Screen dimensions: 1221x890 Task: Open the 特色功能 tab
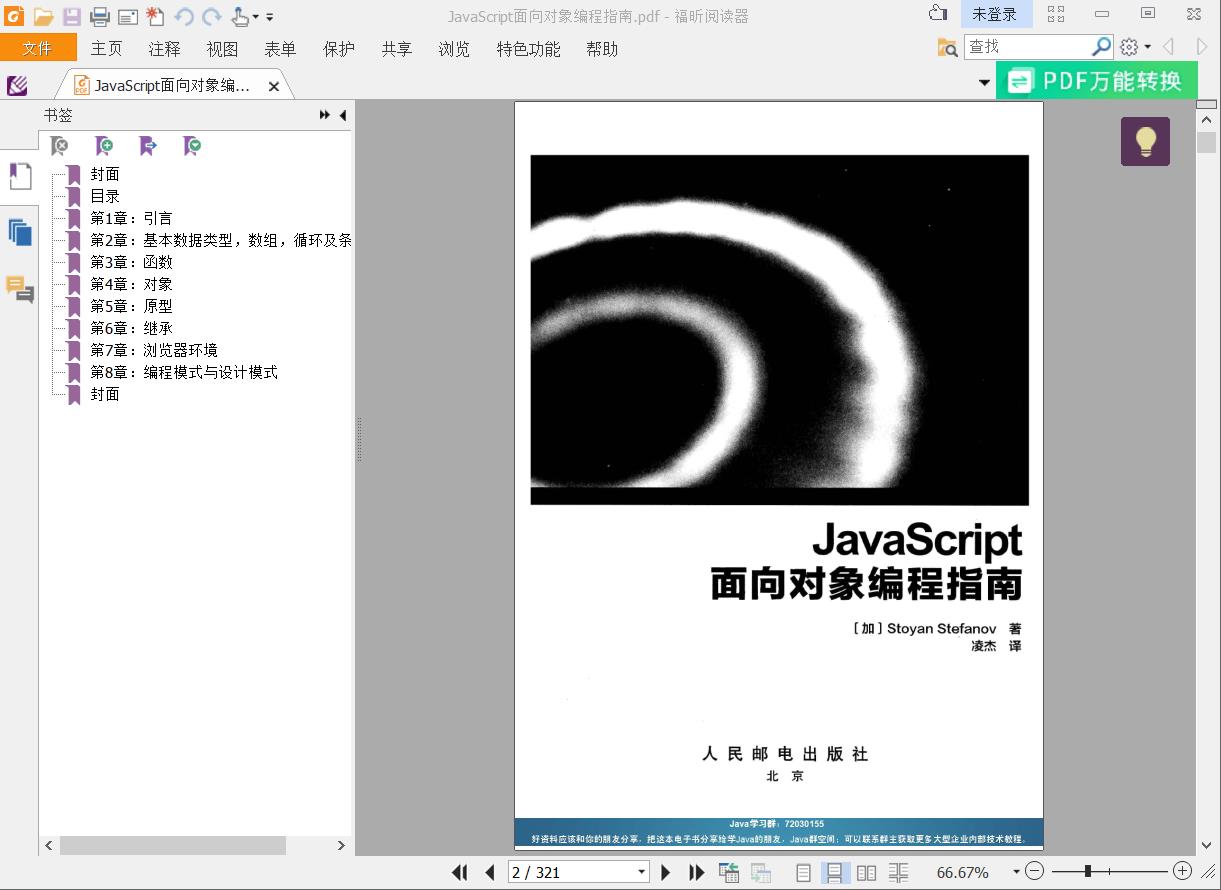click(x=529, y=48)
